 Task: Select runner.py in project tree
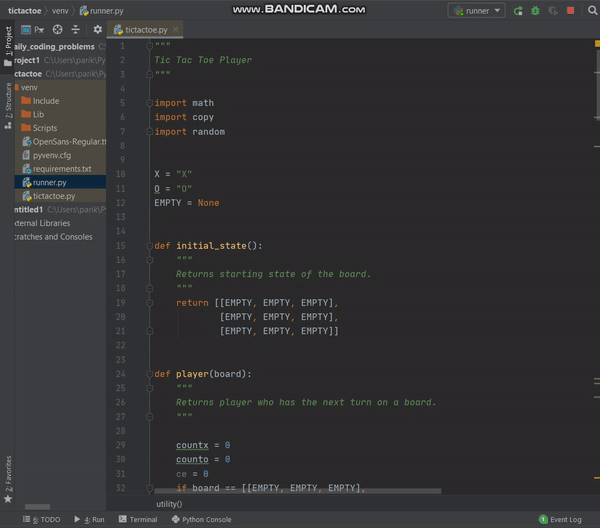(60, 183)
